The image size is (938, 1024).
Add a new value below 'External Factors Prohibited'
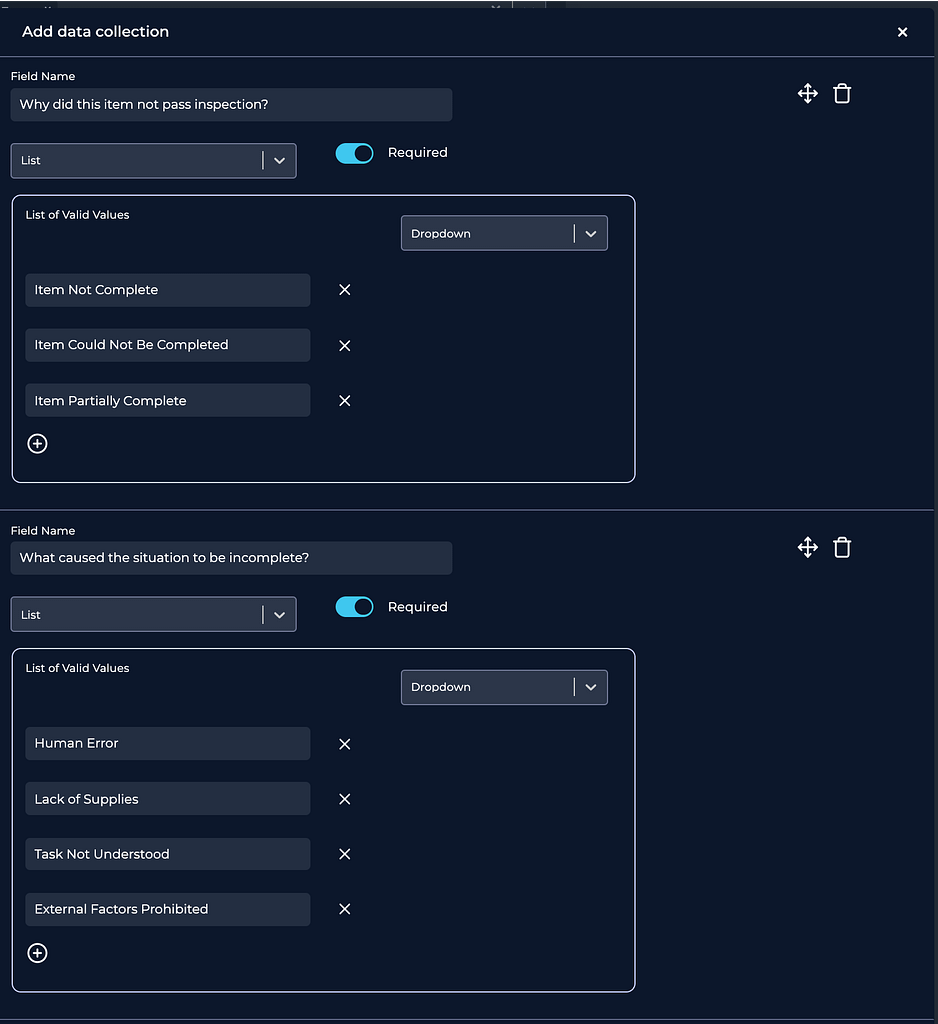(37, 953)
